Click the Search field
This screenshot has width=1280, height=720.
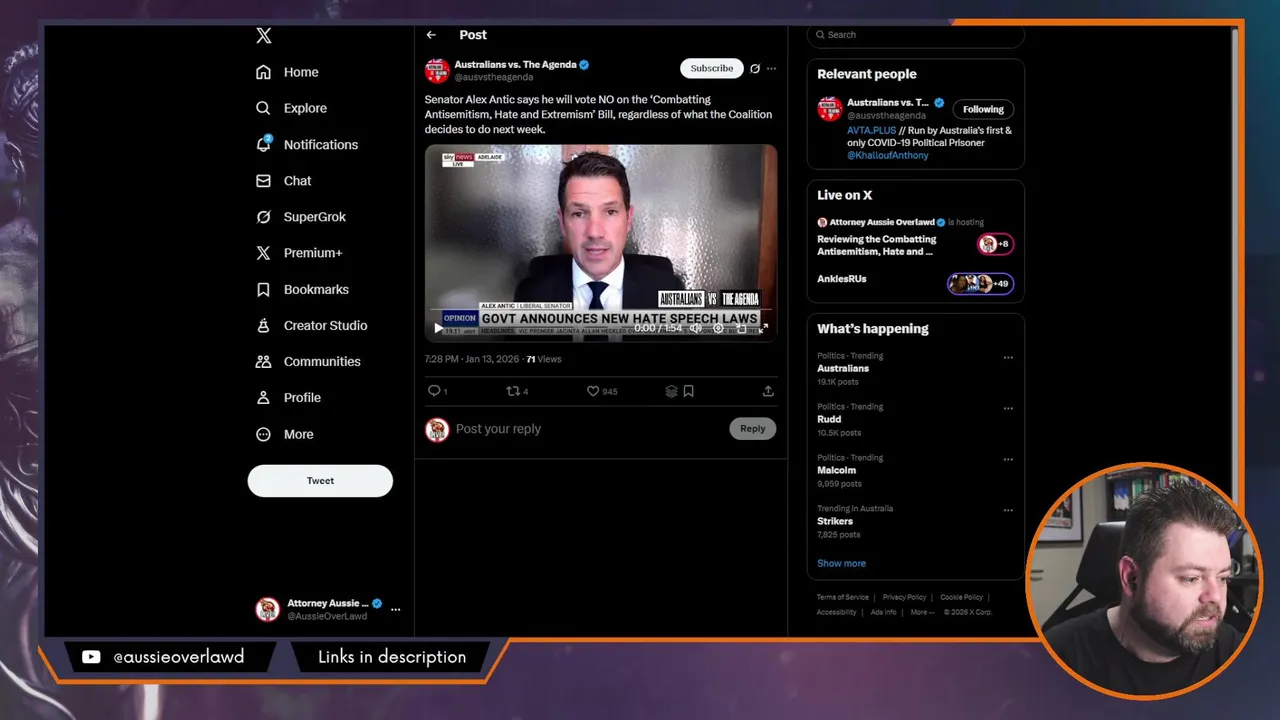click(x=916, y=35)
